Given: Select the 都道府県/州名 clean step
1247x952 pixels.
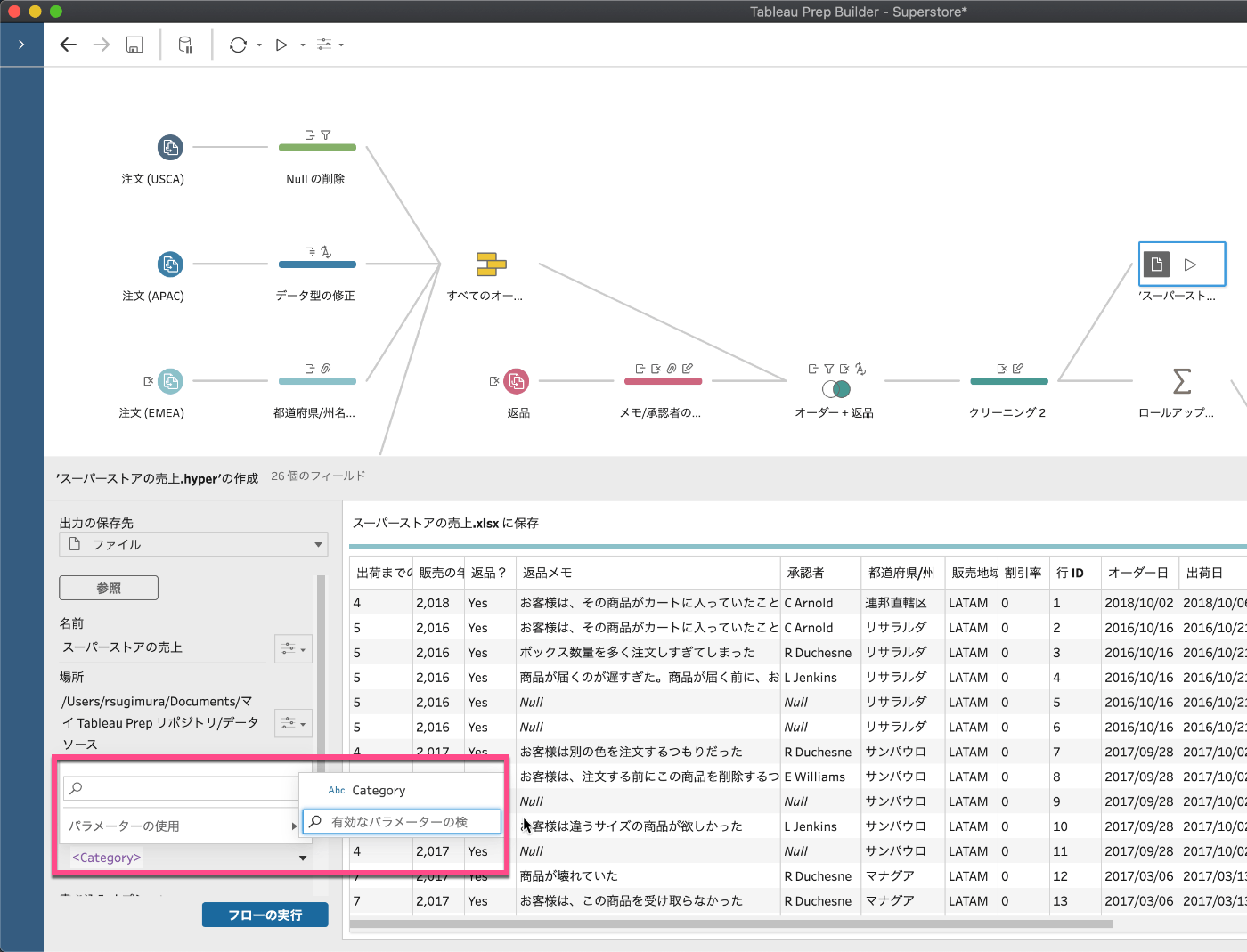Looking at the screenshot, I should tap(317, 381).
